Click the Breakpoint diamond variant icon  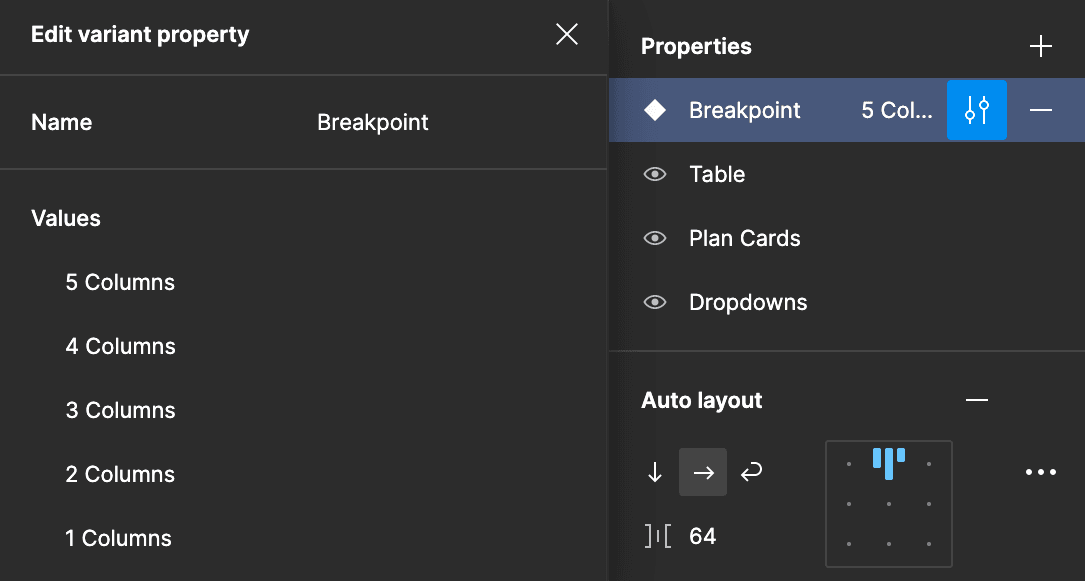pyautogui.click(x=655, y=110)
